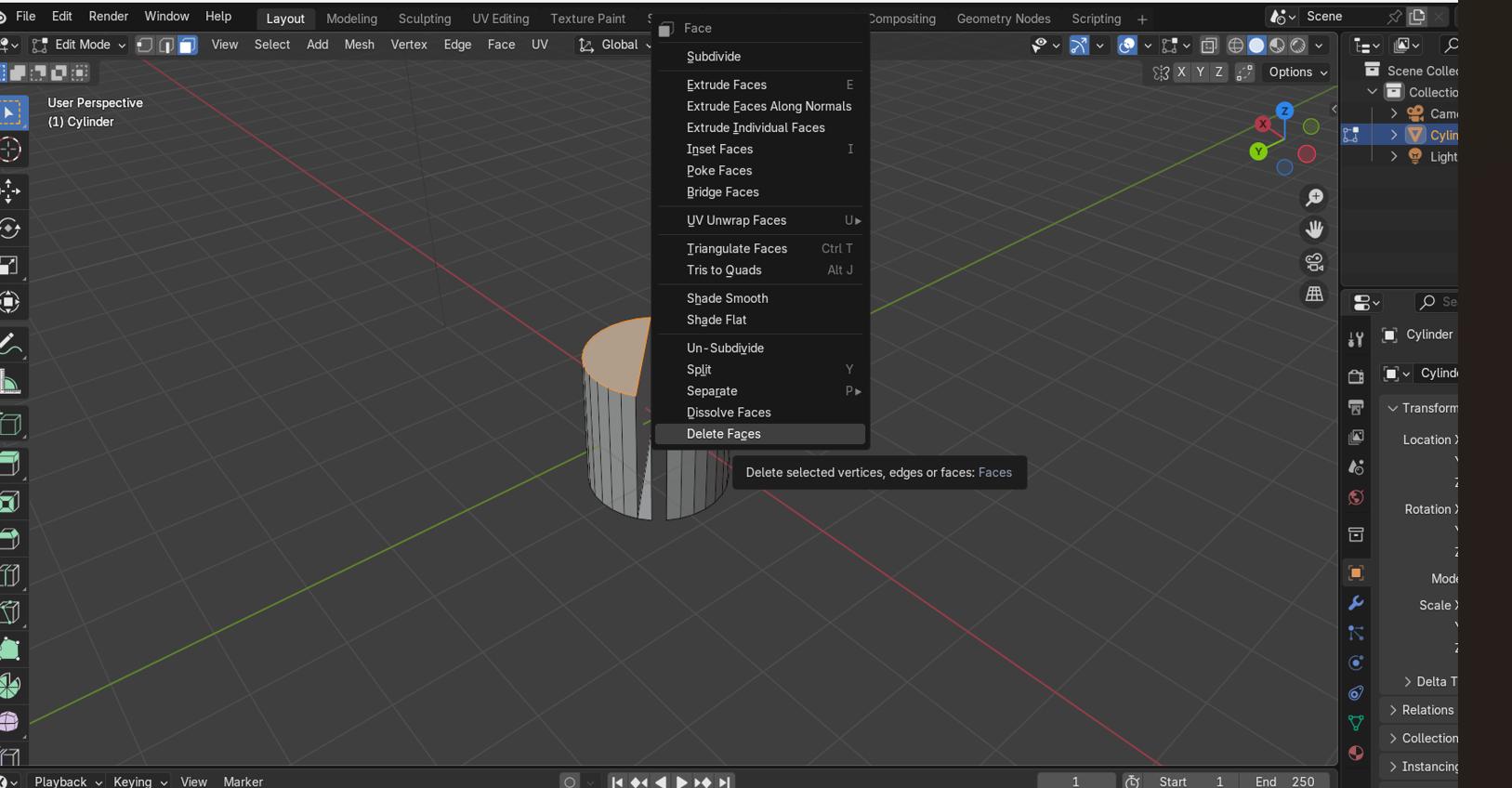Toggle viewport gizmos display

coord(1079,45)
